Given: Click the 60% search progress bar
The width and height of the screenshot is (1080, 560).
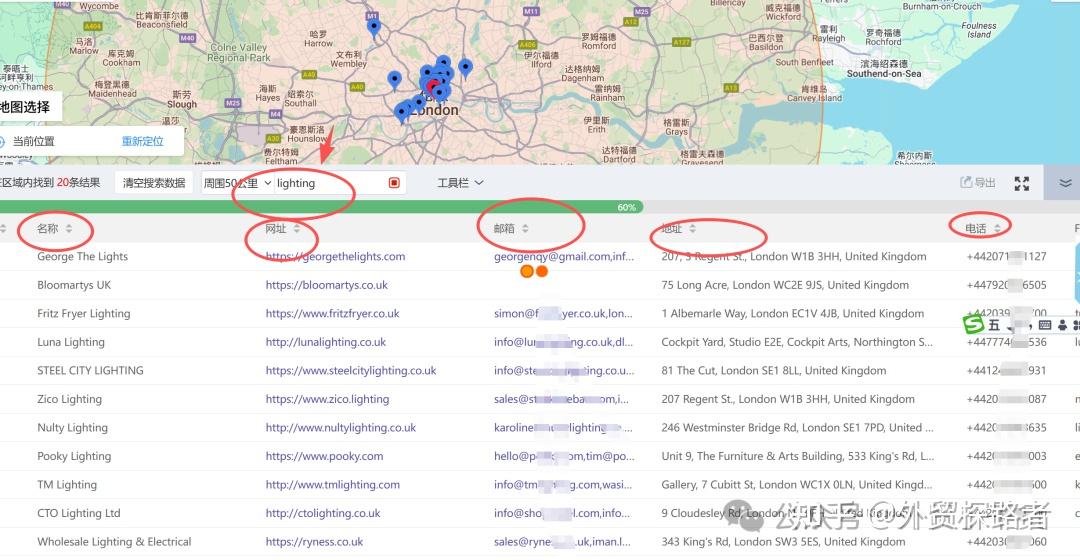Looking at the screenshot, I should 321,207.
